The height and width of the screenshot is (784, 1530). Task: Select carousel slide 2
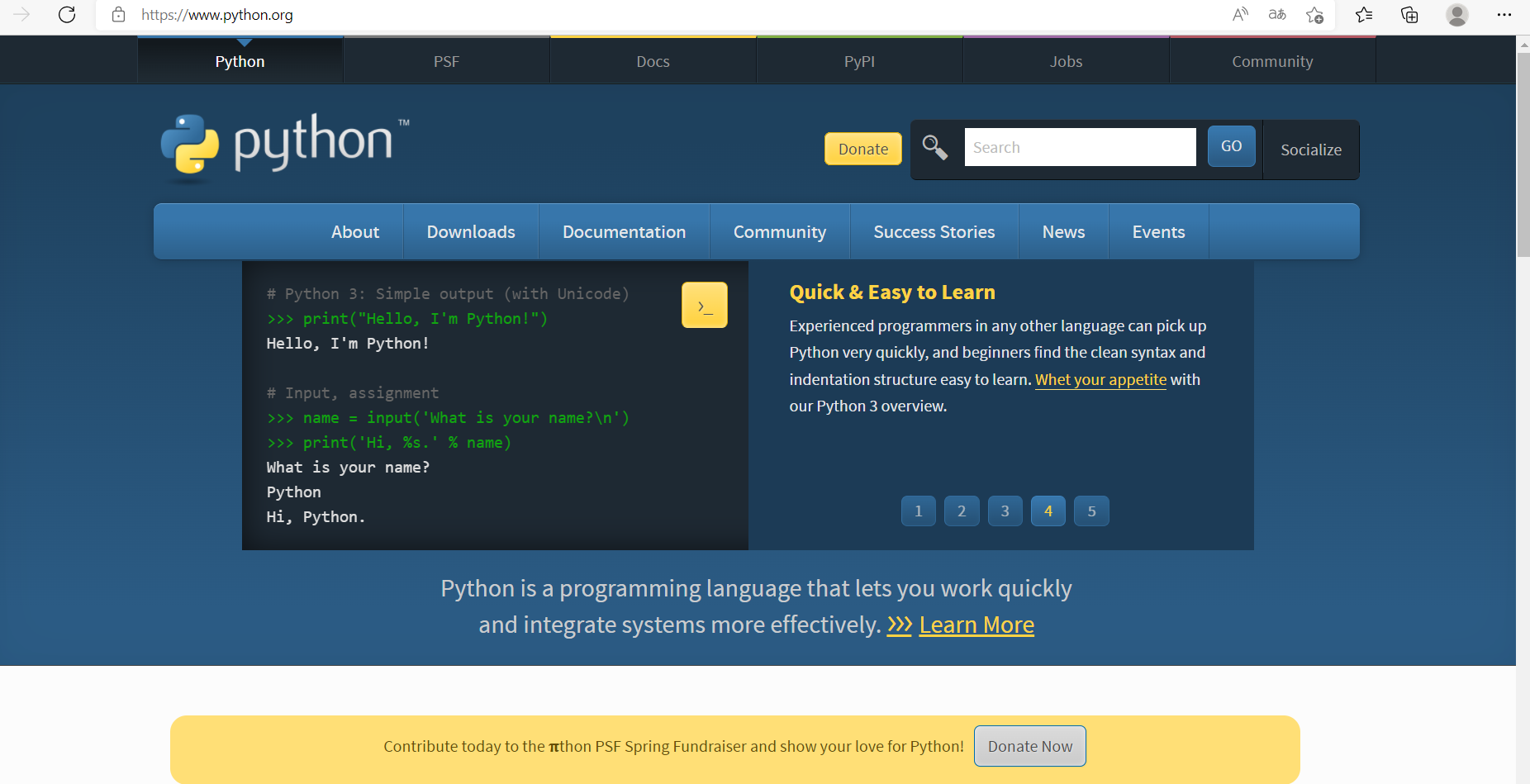point(961,511)
